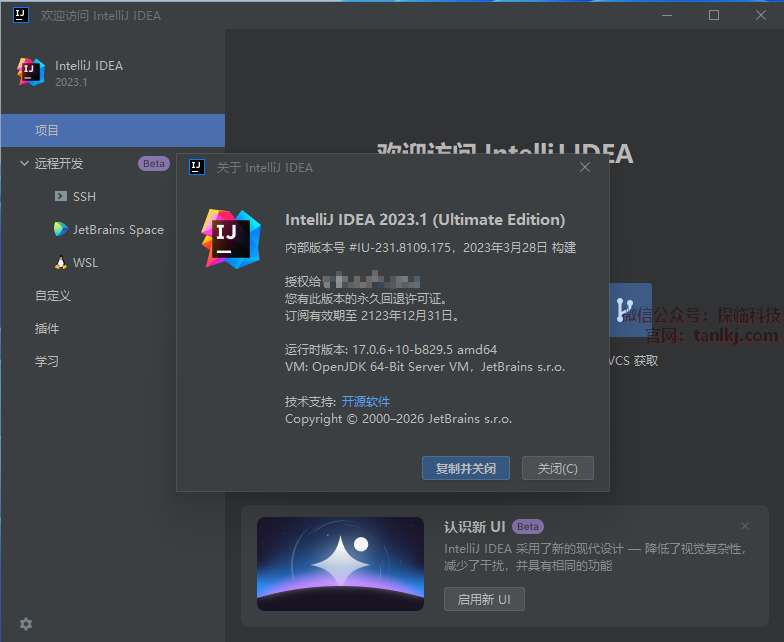Click the IJ icon in window title bar
This screenshot has width=784, height=642.
click(x=21, y=15)
